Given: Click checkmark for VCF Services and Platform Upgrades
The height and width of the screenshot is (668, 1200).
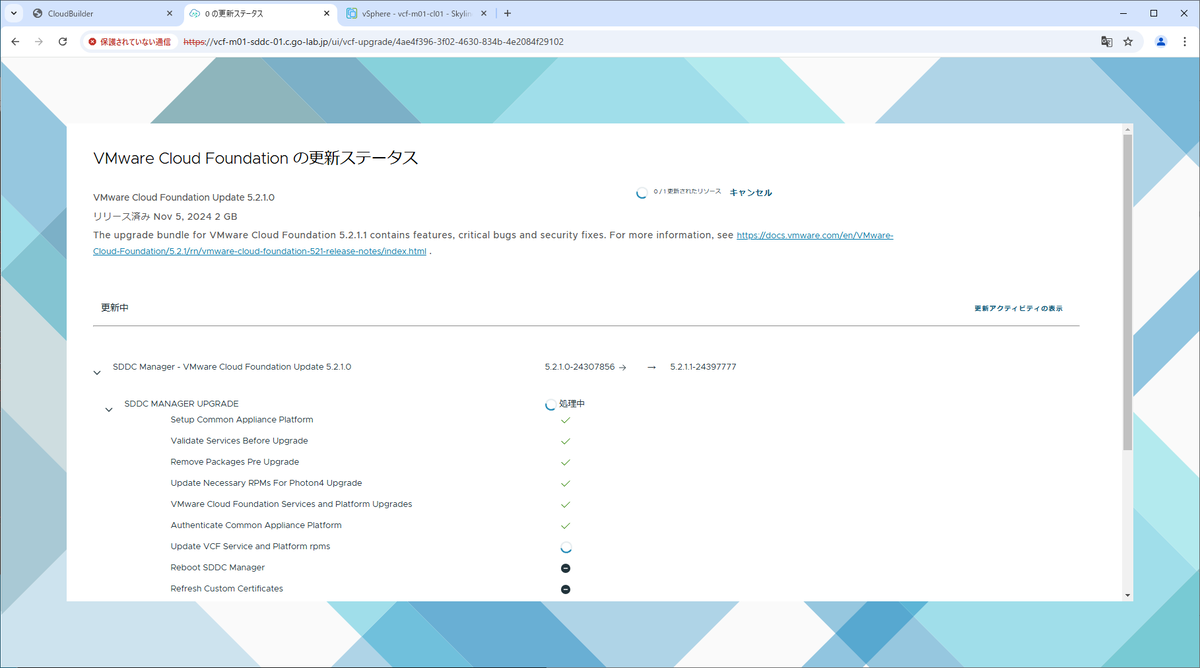Looking at the screenshot, I should pos(565,504).
